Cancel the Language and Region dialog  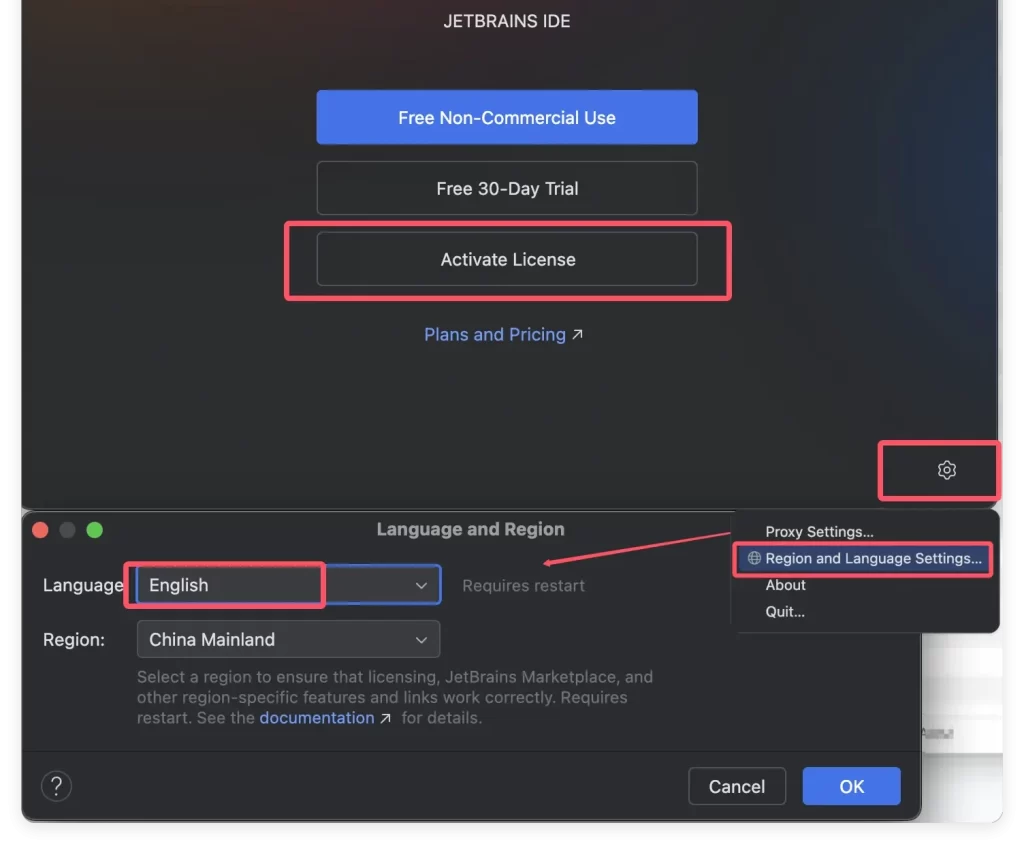[x=737, y=786]
